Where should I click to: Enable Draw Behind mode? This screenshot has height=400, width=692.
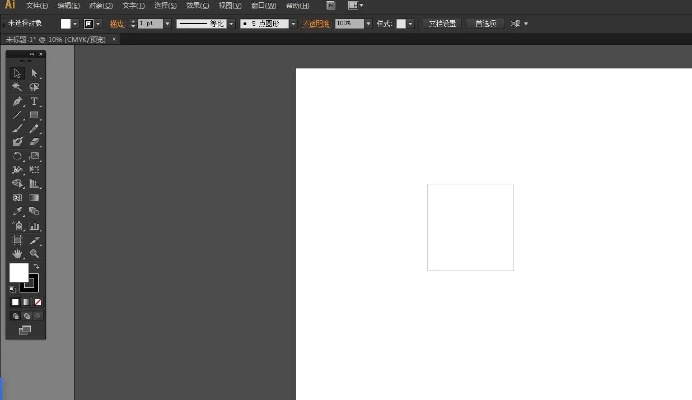click(x=27, y=316)
